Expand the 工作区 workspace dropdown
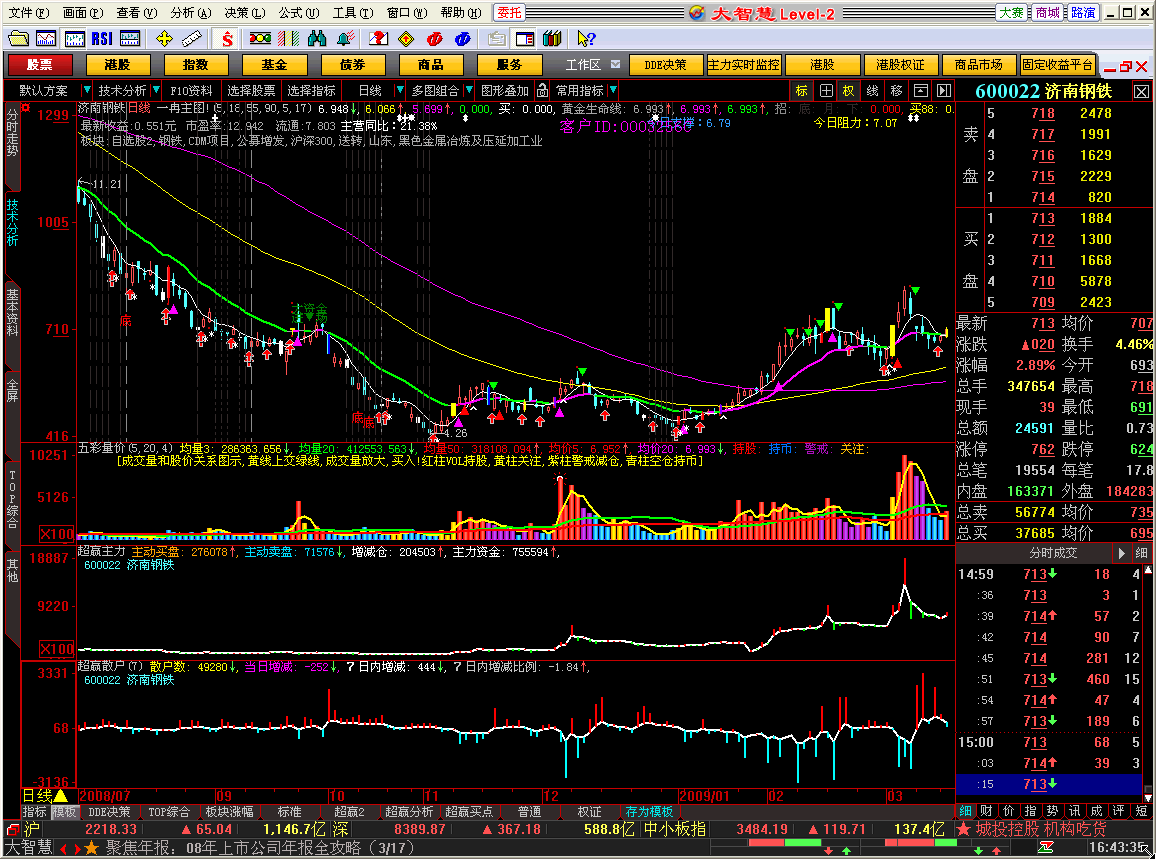This screenshot has height=859, width=1156. [x=616, y=65]
